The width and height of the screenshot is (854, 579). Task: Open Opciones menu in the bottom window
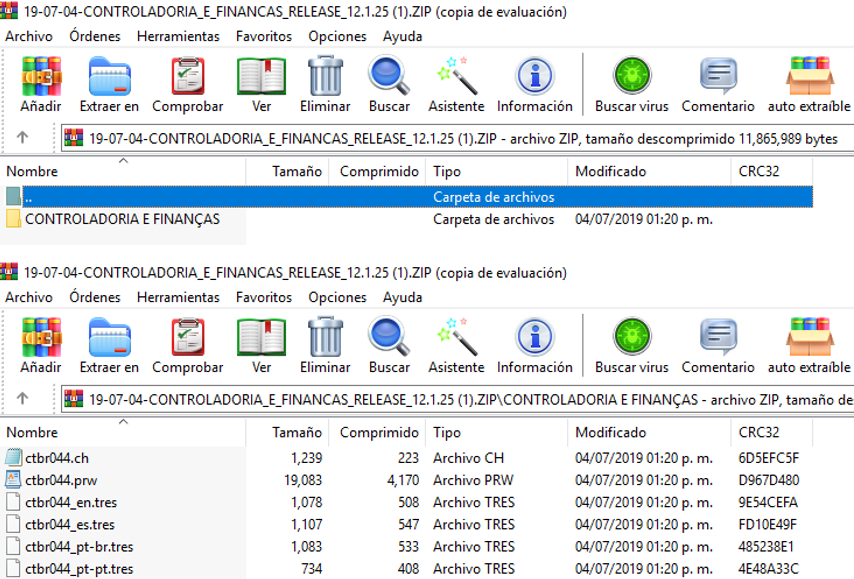(x=337, y=297)
